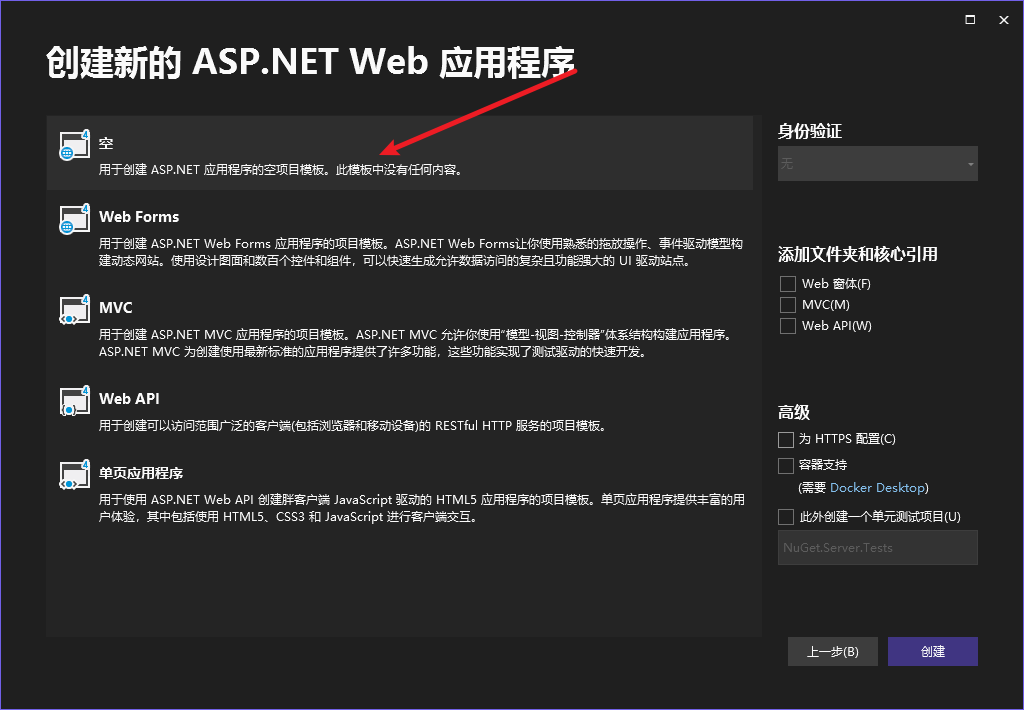Enable the MVC(M) core reference checkbox

(788, 305)
